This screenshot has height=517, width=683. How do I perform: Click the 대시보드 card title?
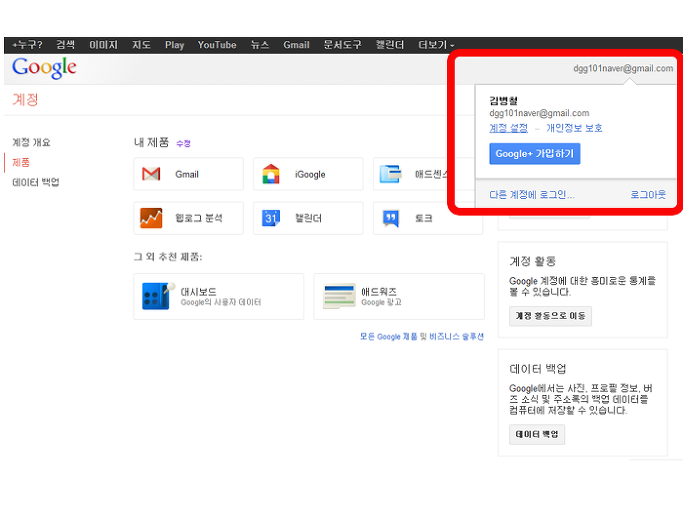click(199, 291)
